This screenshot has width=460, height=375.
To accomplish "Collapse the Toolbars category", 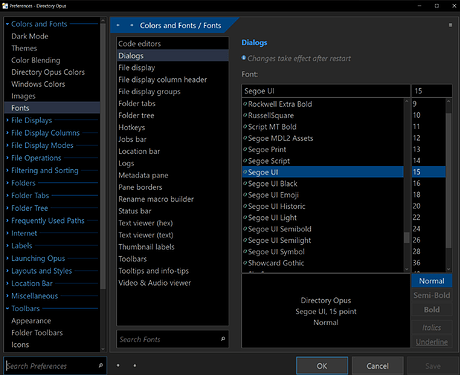I will pos(7,308).
